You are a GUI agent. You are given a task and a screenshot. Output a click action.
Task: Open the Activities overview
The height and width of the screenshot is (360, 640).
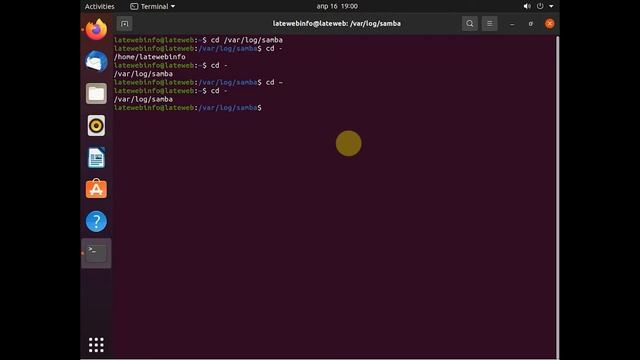click(100, 6)
